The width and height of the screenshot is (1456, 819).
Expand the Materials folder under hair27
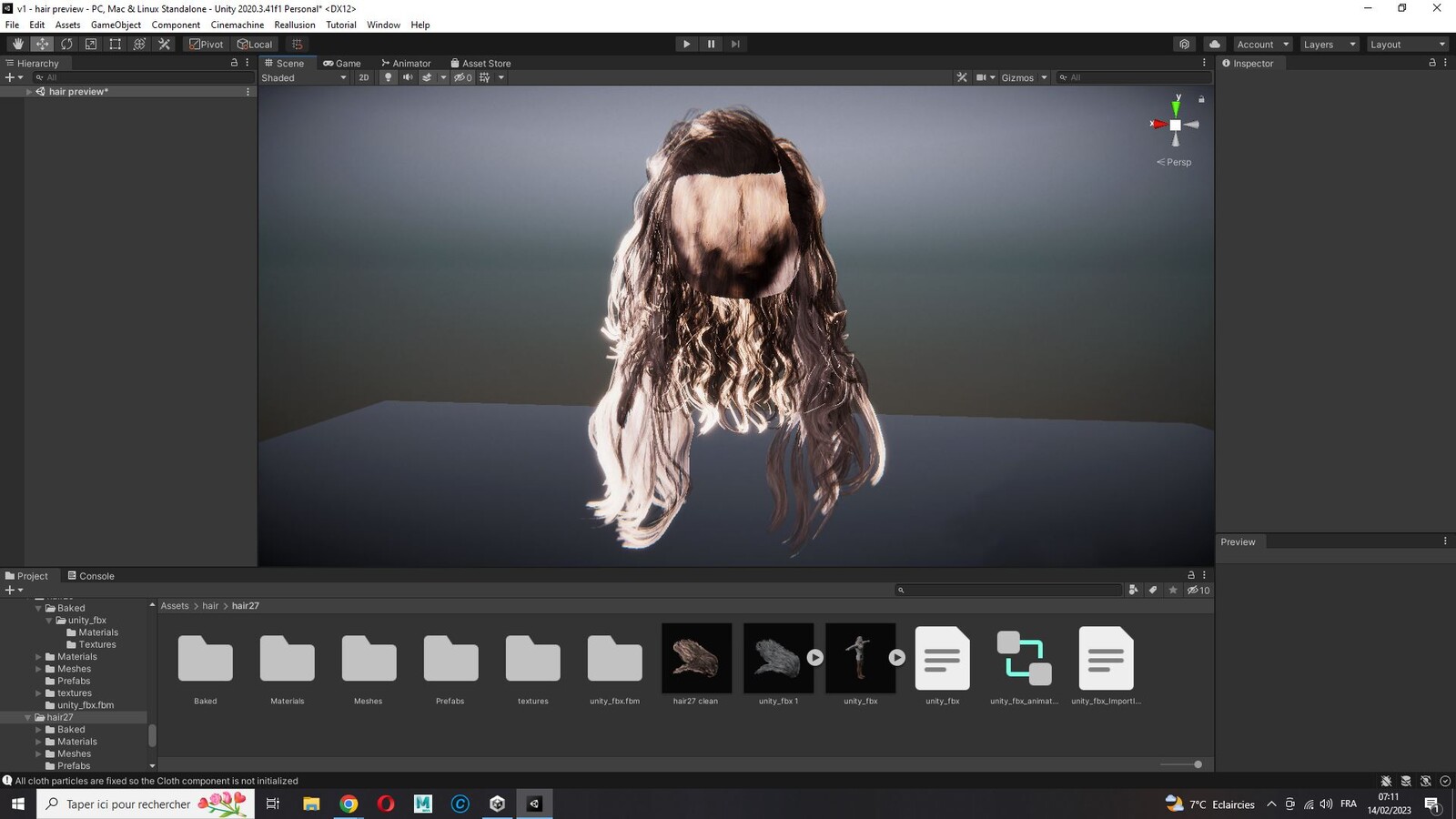38,742
